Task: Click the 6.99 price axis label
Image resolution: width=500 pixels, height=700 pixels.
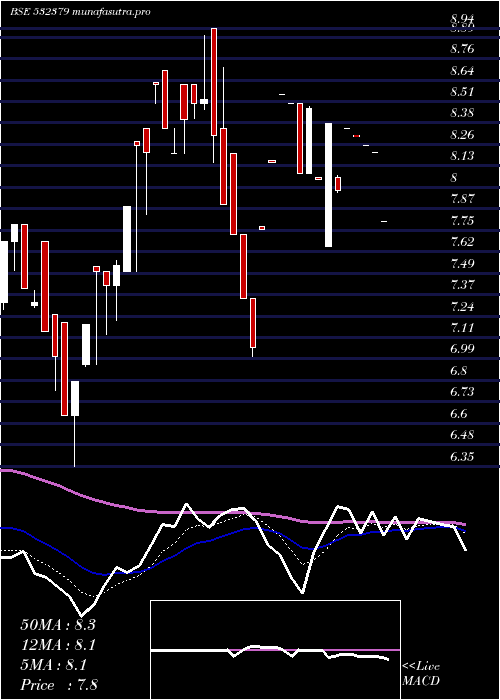Action: [462, 350]
